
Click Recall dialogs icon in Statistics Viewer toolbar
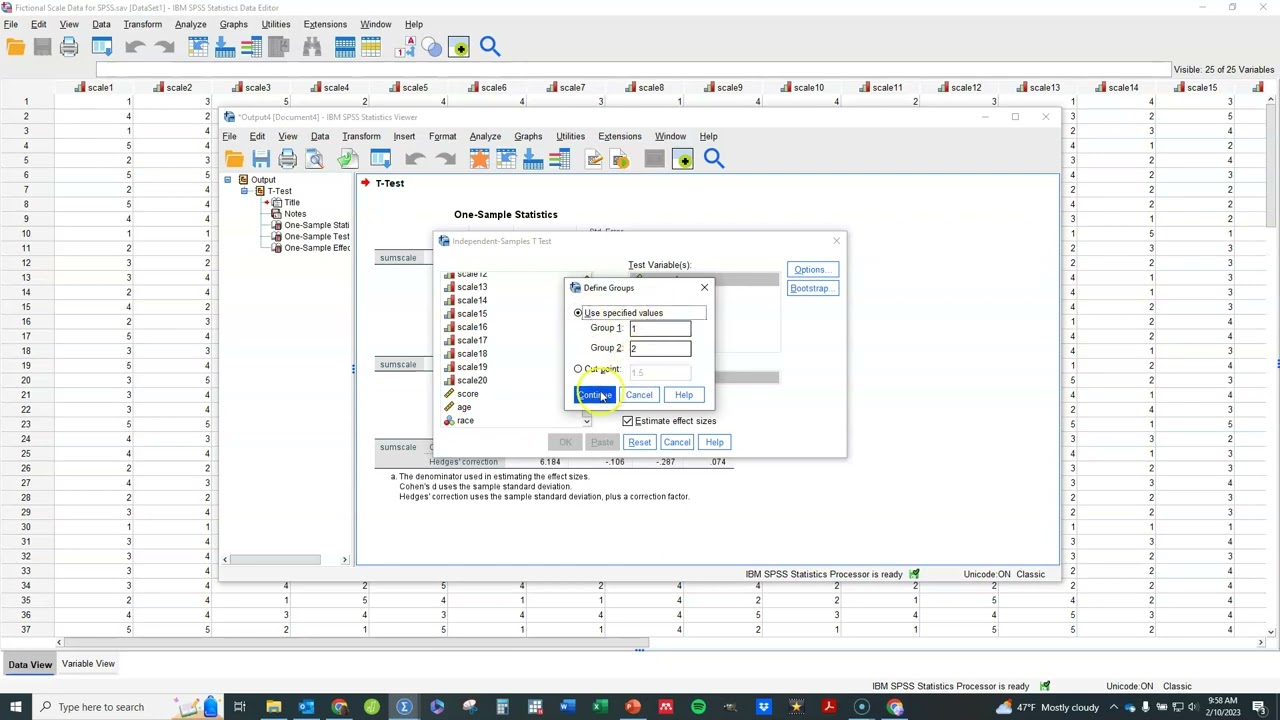click(380, 159)
